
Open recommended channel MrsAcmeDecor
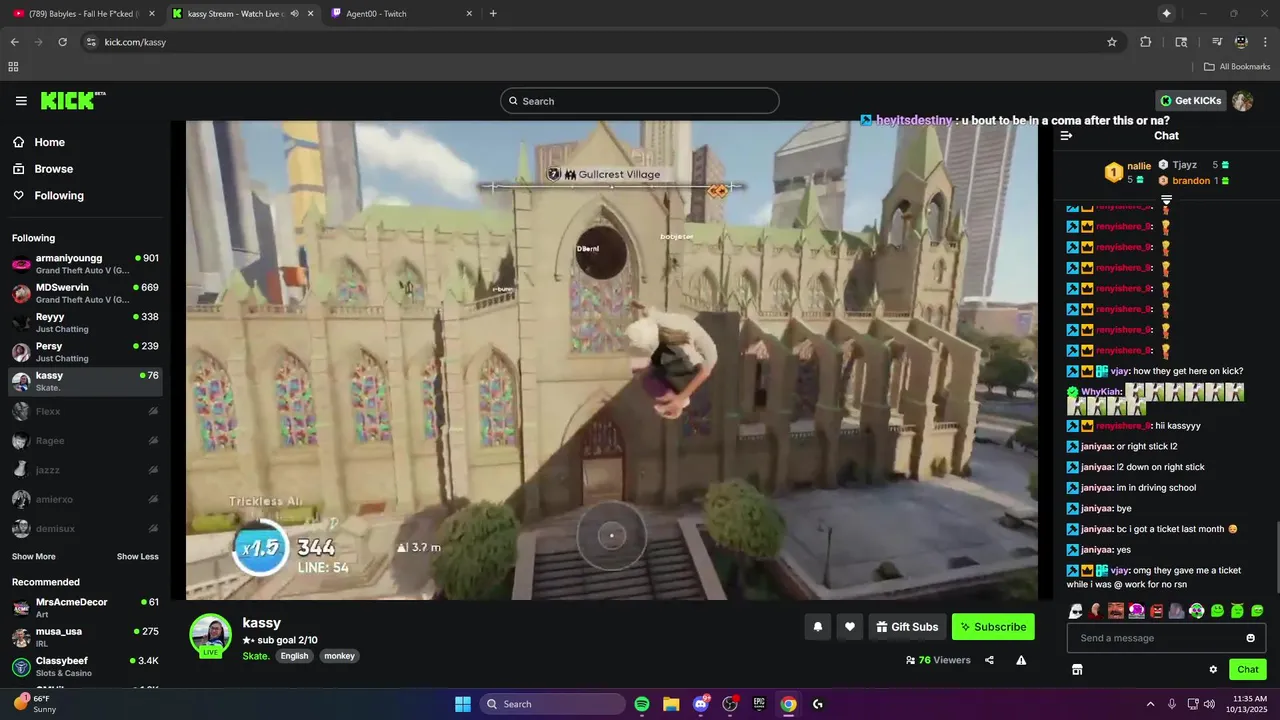pyautogui.click(x=85, y=608)
